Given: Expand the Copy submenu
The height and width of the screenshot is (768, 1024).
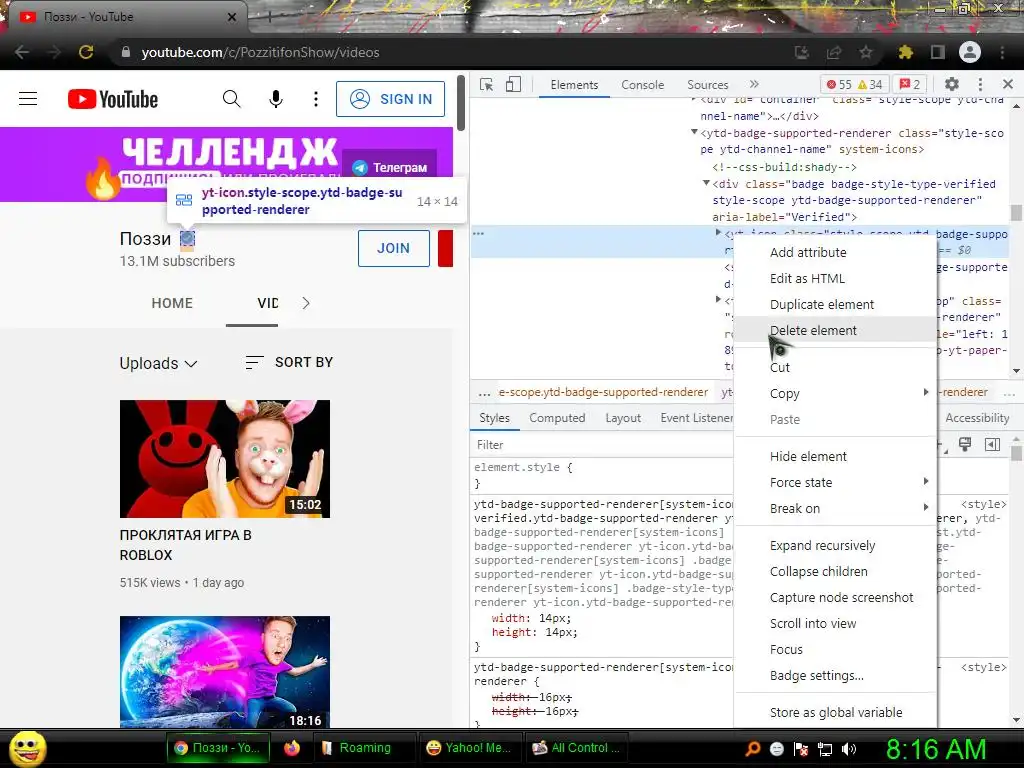Looking at the screenshot, I should coord(835,394).
